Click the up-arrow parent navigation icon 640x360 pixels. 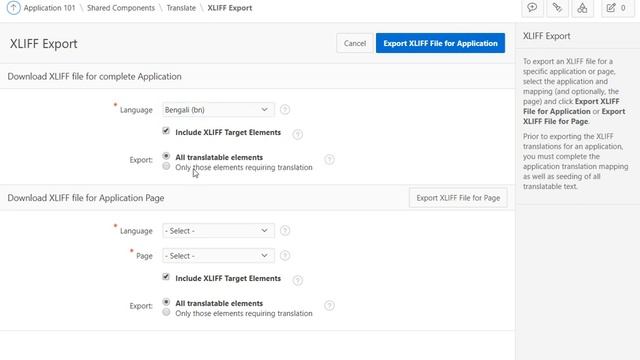click(13, 8)
